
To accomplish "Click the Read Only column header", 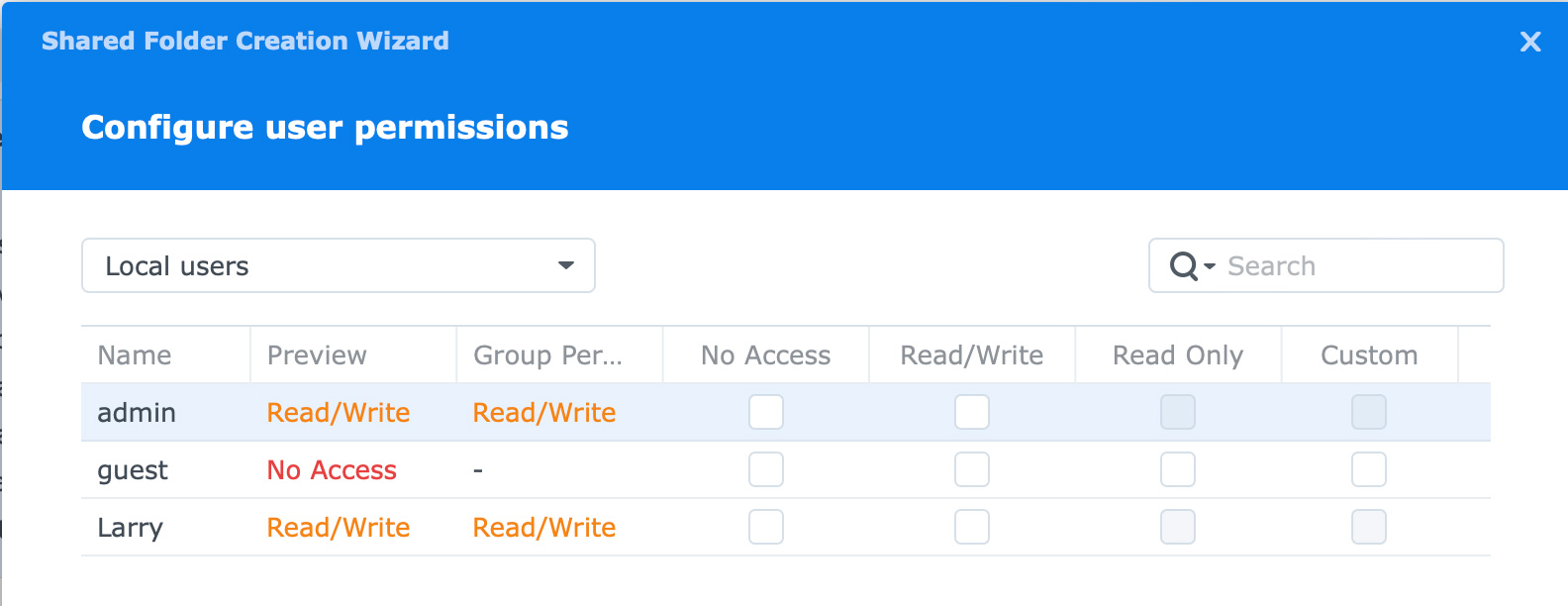I will tap(1177, 355).
